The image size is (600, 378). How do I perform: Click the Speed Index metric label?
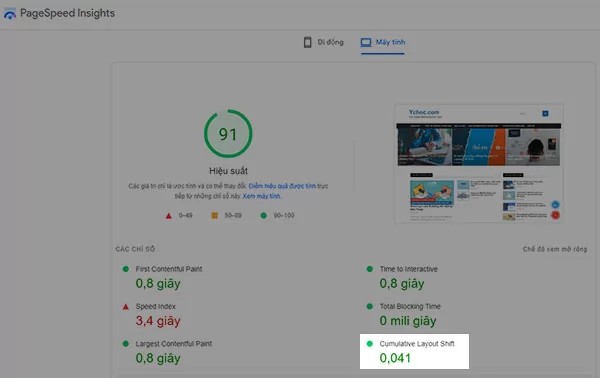[x=156, y=306]
